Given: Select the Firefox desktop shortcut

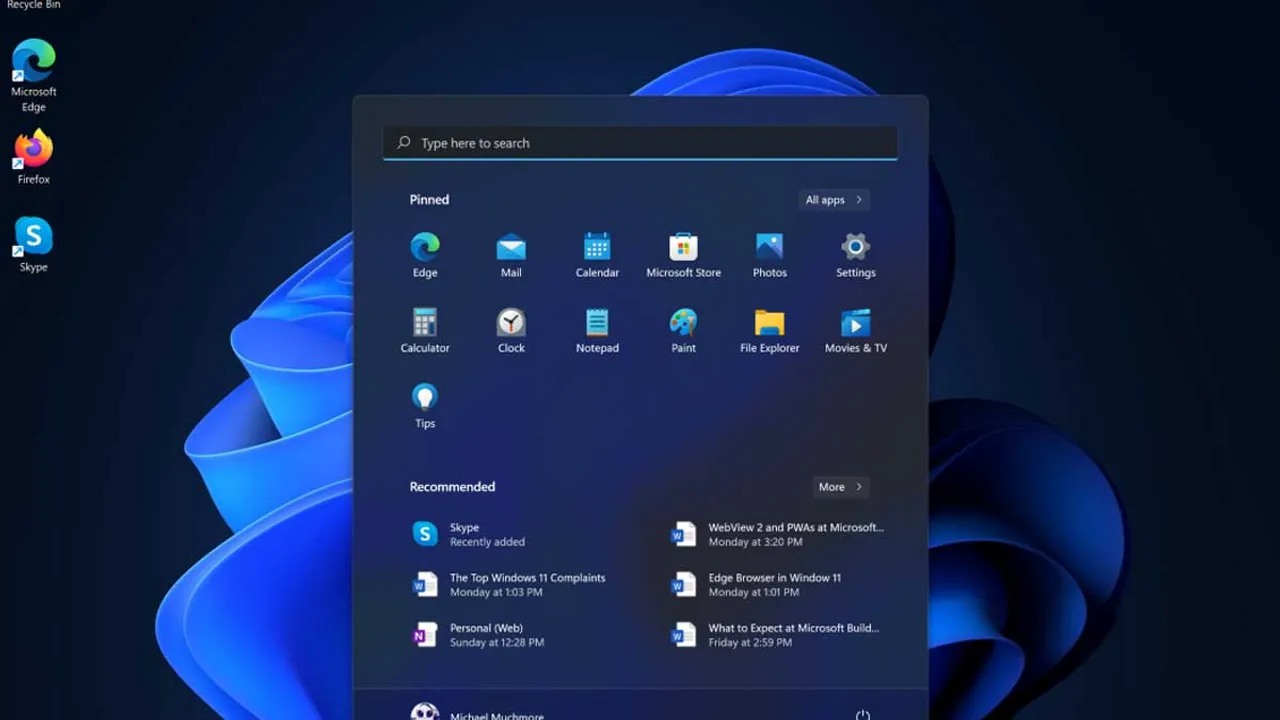Looking at the screenshot, I should [34, 157].
